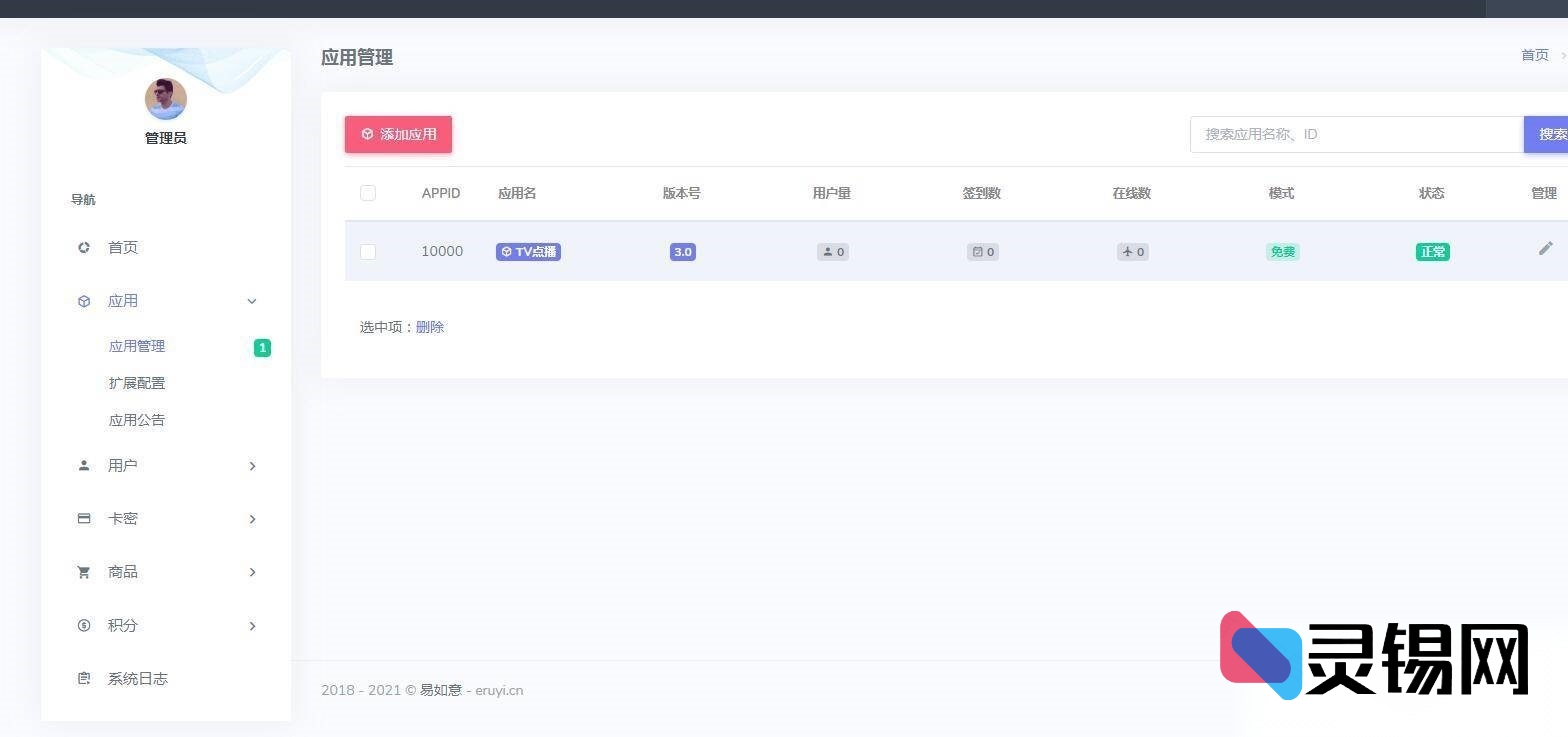Image resolution: width=1568 pixels, height=737 pixels.
Task: Click the 应用名 column header
Action: (x=517, y=193)
